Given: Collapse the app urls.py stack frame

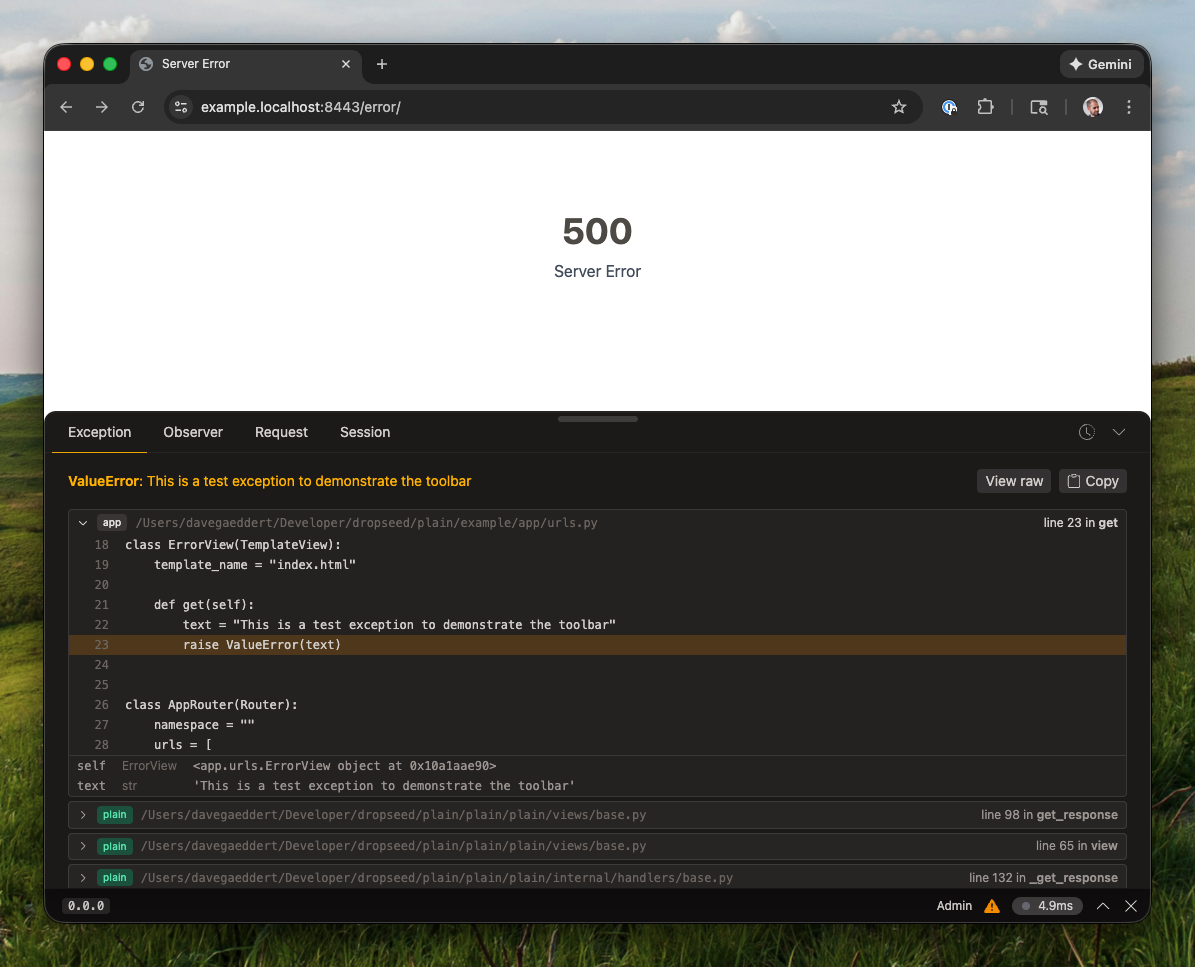Looking at the screenshot, I should point(83,523).
